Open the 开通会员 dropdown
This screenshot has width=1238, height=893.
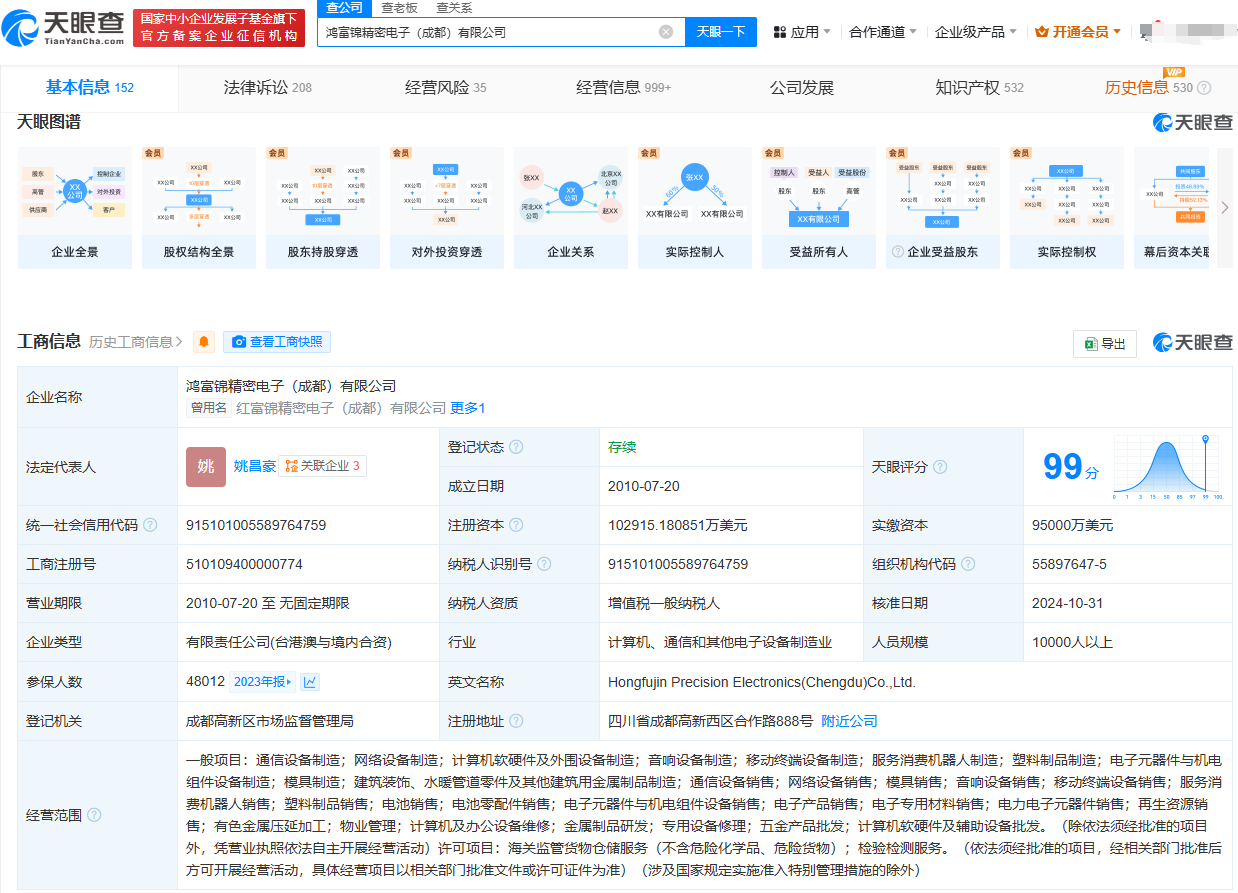1078,32
